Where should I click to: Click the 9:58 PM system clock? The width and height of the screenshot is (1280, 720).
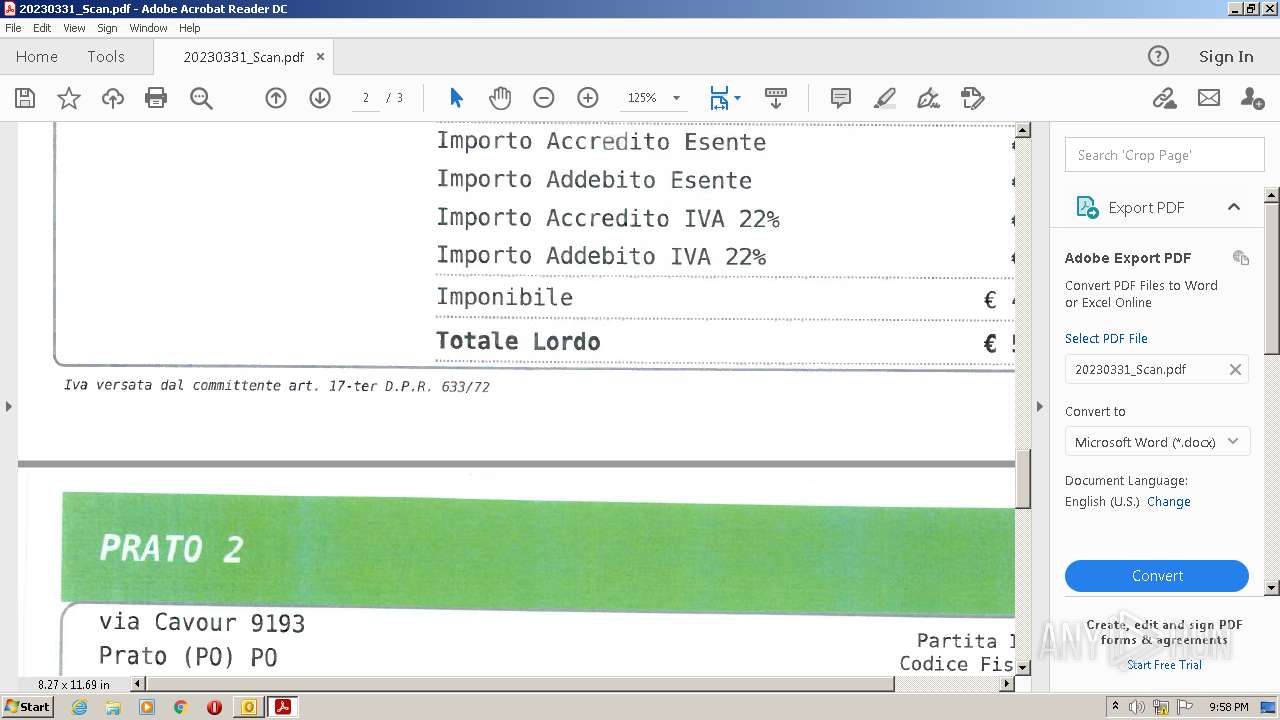[1228, 707]
